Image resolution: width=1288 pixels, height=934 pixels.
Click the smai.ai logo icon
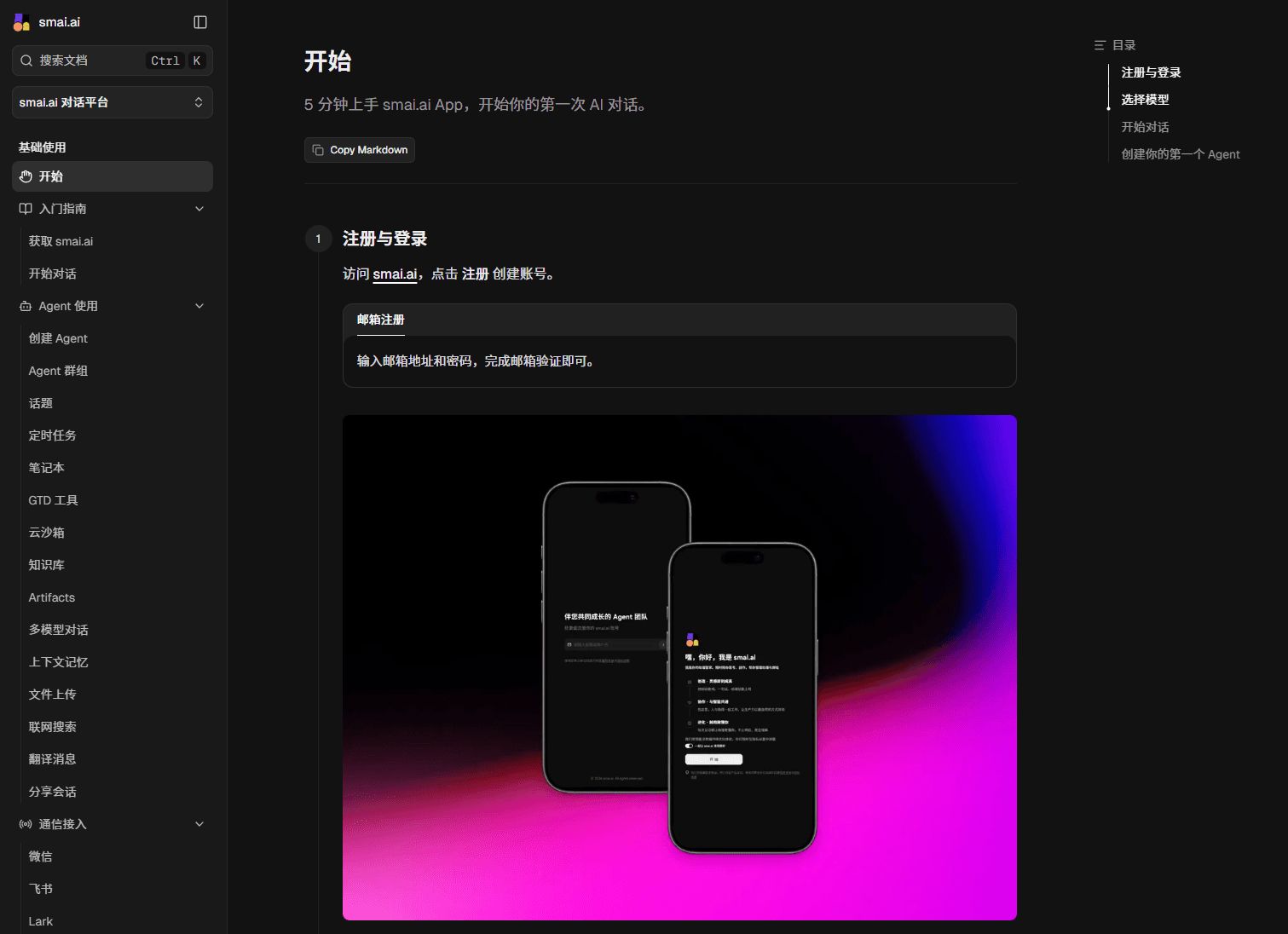point(21,22)
